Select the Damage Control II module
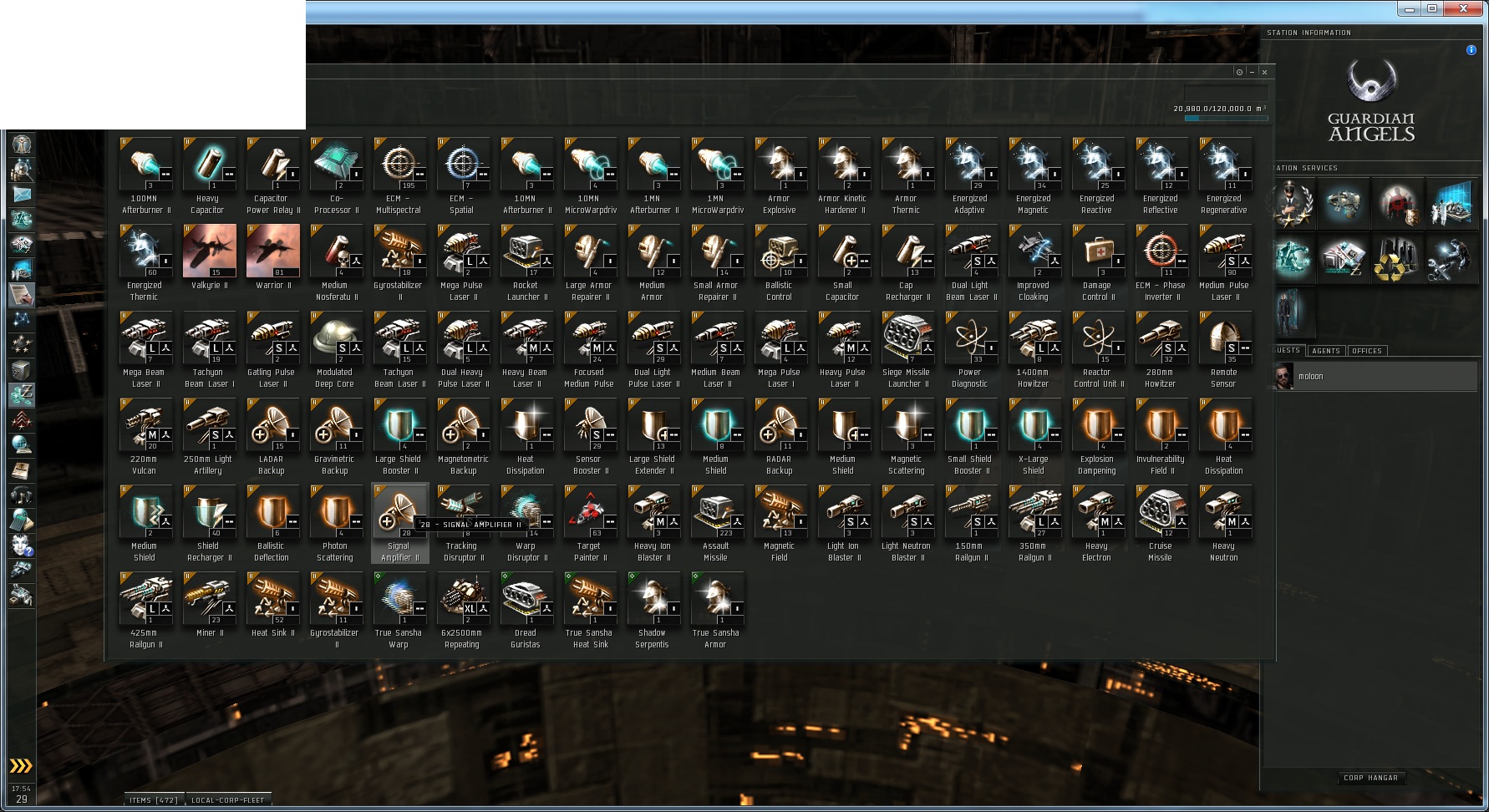This screenshot has width=1489, height=812. (1097, 262)
